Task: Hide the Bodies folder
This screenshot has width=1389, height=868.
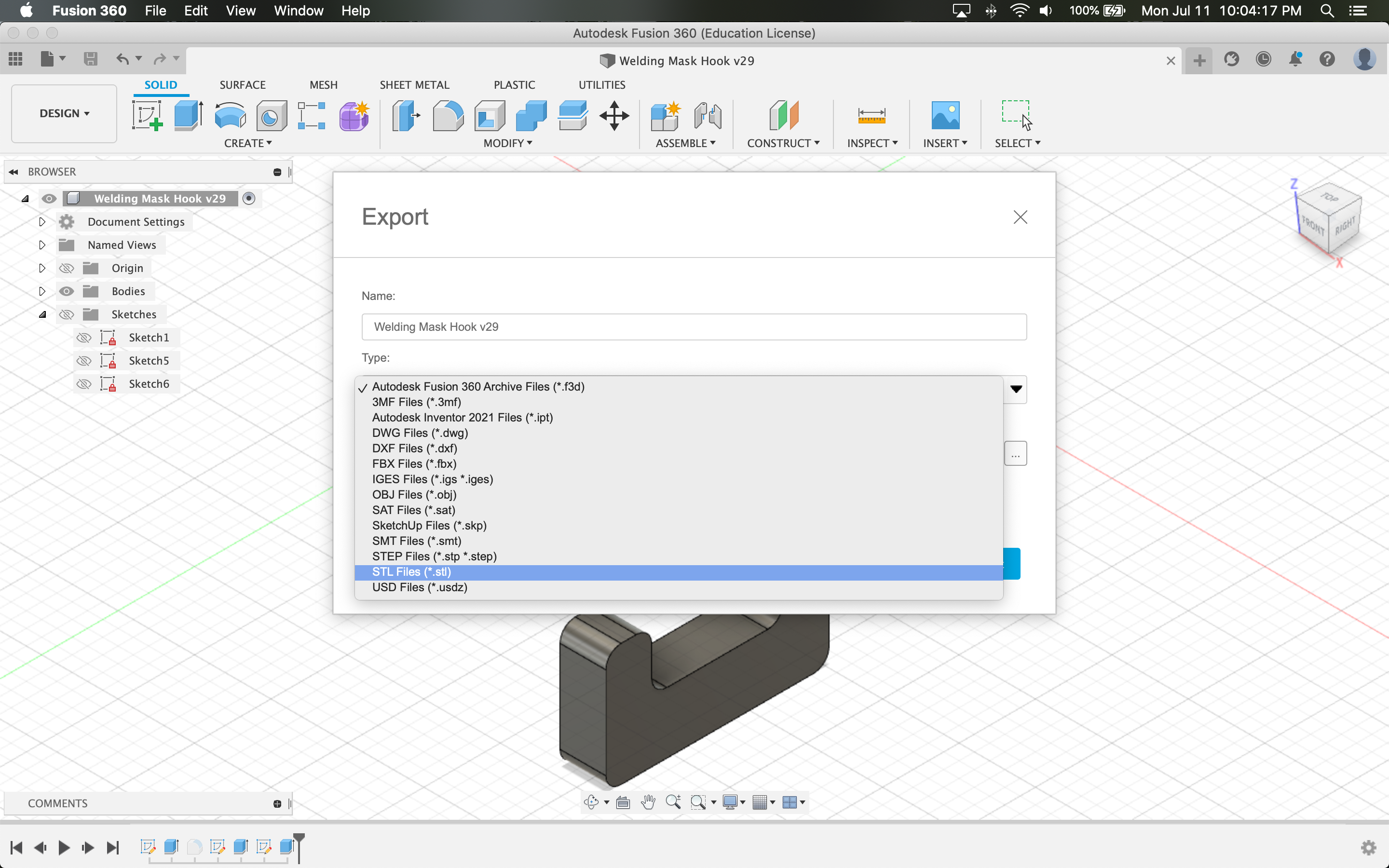Action: coord(67,291)
